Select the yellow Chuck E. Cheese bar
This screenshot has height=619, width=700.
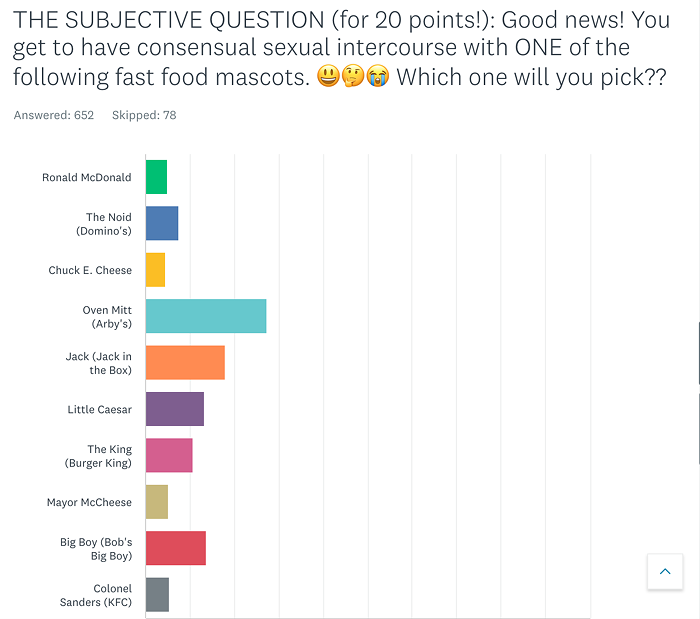(155, 270)
